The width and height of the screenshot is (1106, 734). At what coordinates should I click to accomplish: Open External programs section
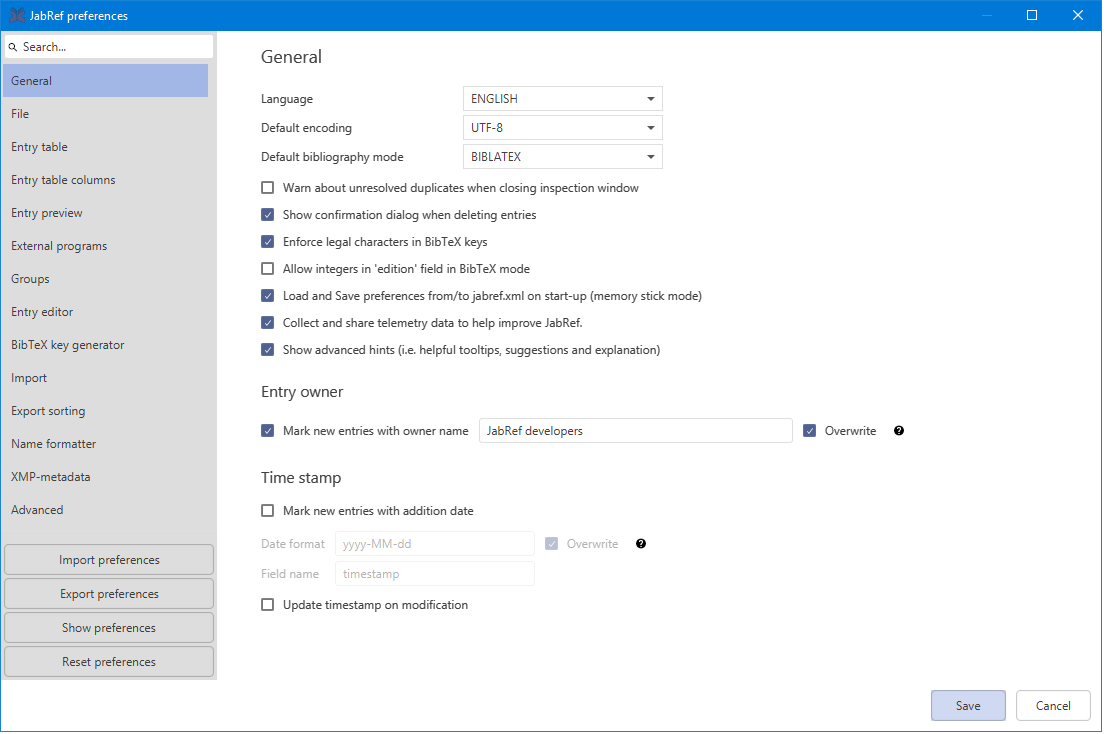coord(106,246)
